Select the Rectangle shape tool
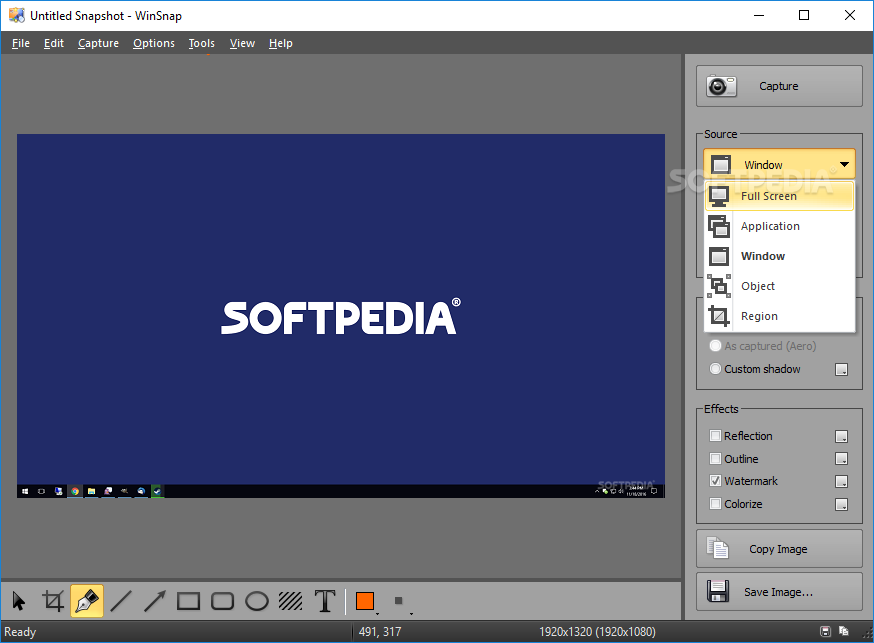Screen dimensions: 874x643 [x=188, y=601]
